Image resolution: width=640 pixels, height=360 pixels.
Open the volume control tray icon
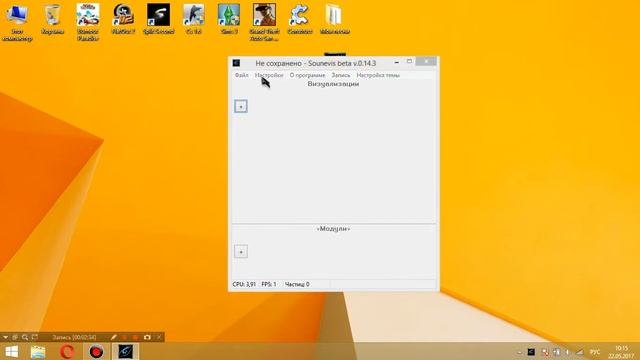[x=568, y=352]
